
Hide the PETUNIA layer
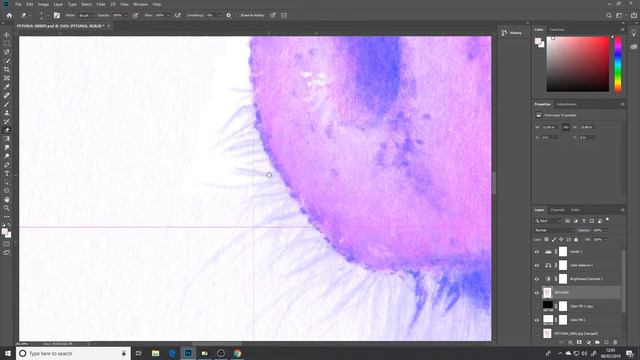[x=537, y=293]
